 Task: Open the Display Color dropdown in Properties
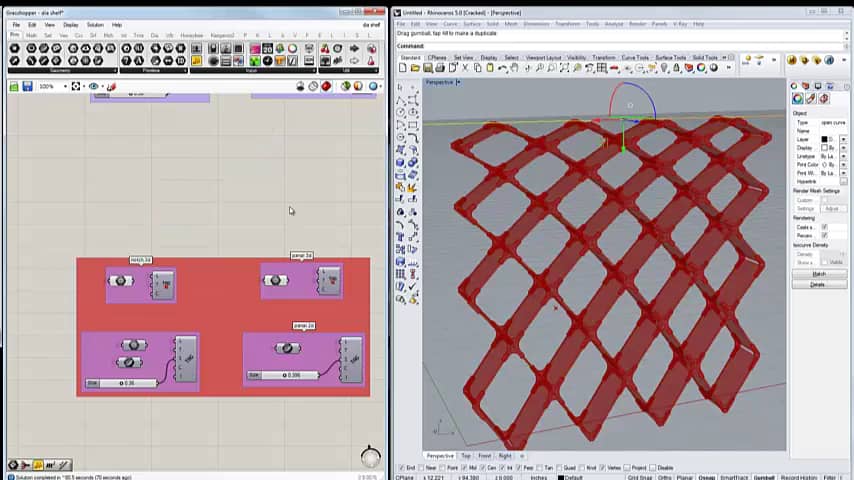tap(843, 148)
